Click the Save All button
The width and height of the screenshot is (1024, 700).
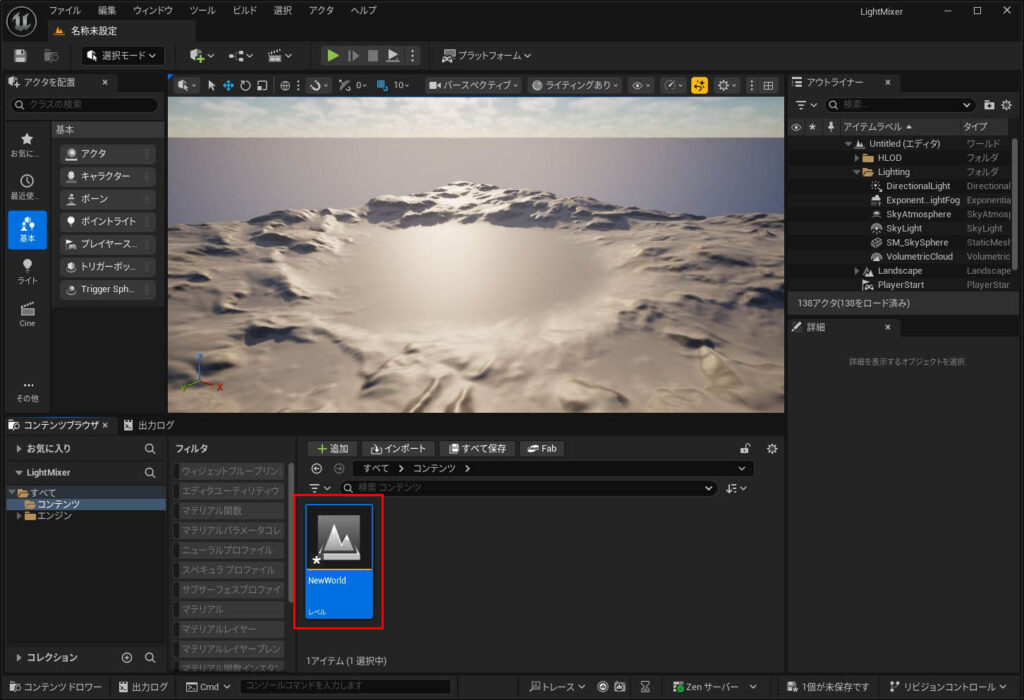point(475,449)
